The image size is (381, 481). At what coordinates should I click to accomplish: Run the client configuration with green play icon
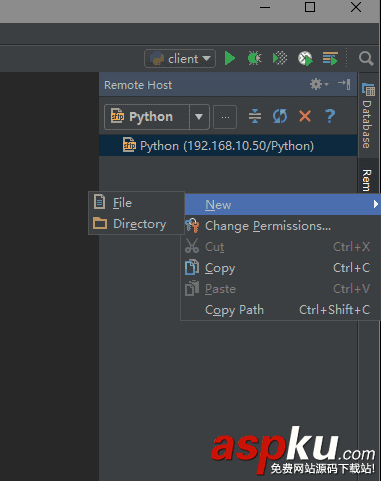tap(230, 58)
